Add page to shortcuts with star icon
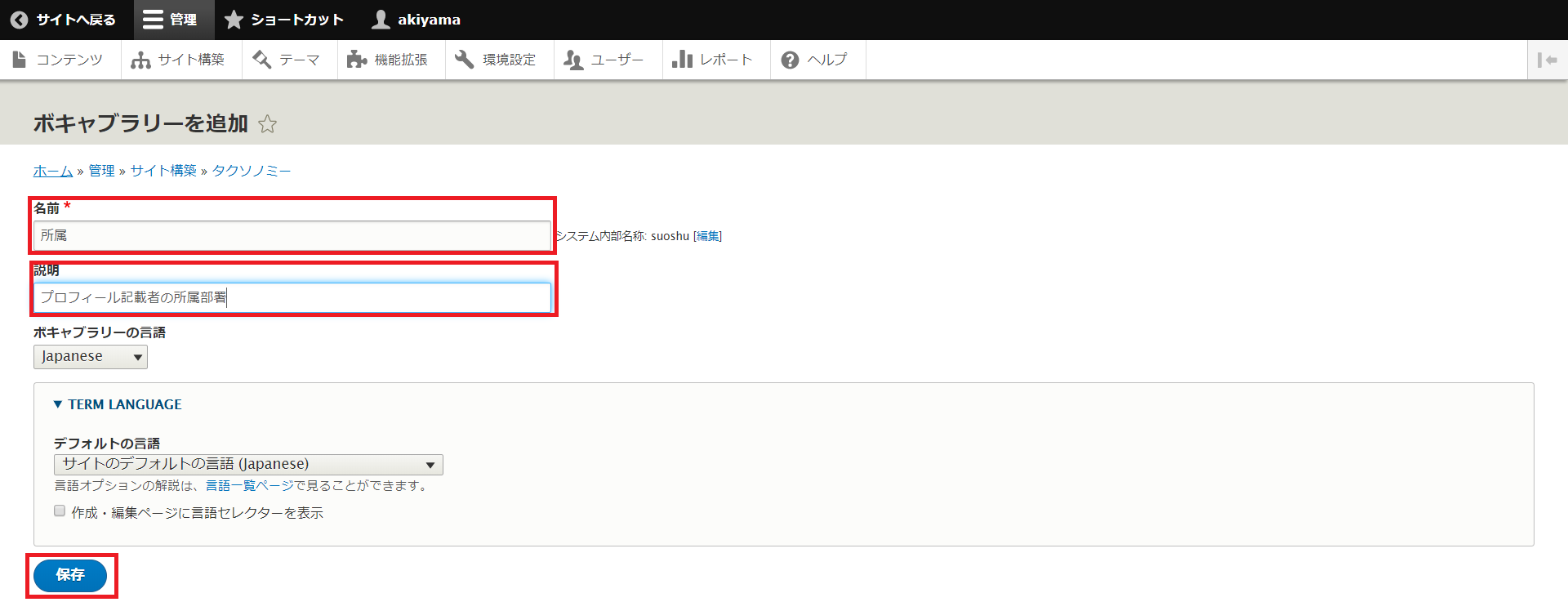 (267, 124)
